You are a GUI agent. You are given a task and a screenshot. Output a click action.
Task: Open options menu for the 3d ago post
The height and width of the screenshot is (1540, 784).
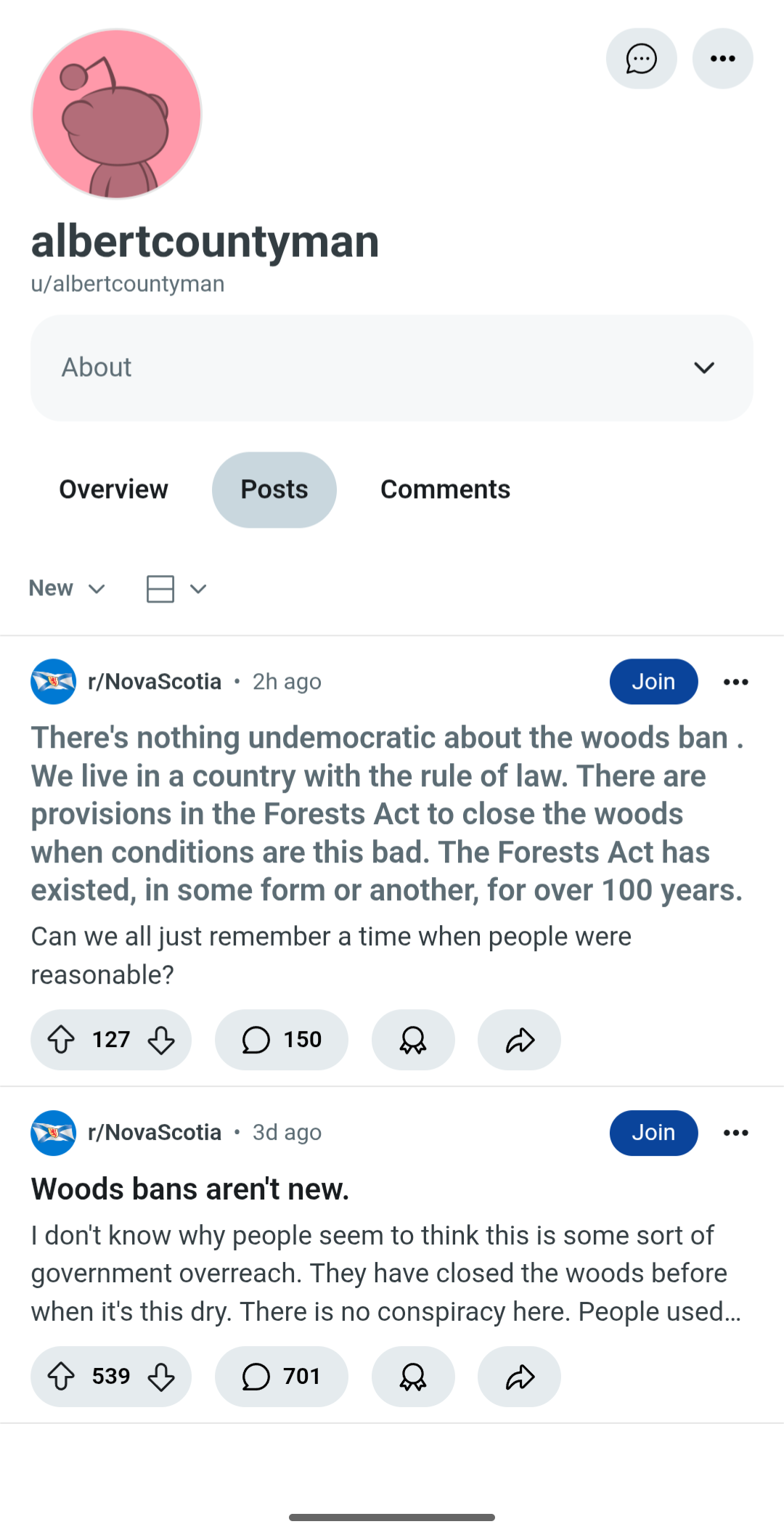(x=735, y=1133)
